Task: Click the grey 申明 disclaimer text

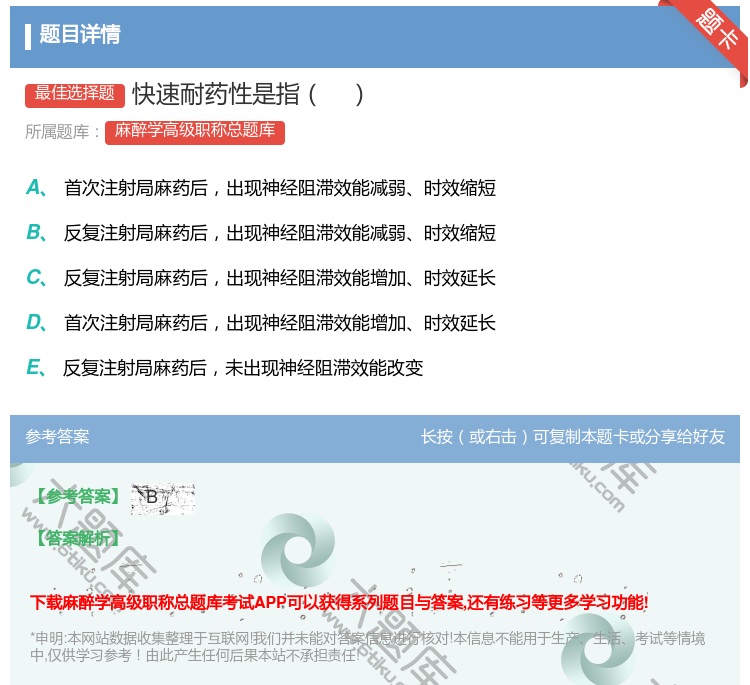Action: (367, 647)
